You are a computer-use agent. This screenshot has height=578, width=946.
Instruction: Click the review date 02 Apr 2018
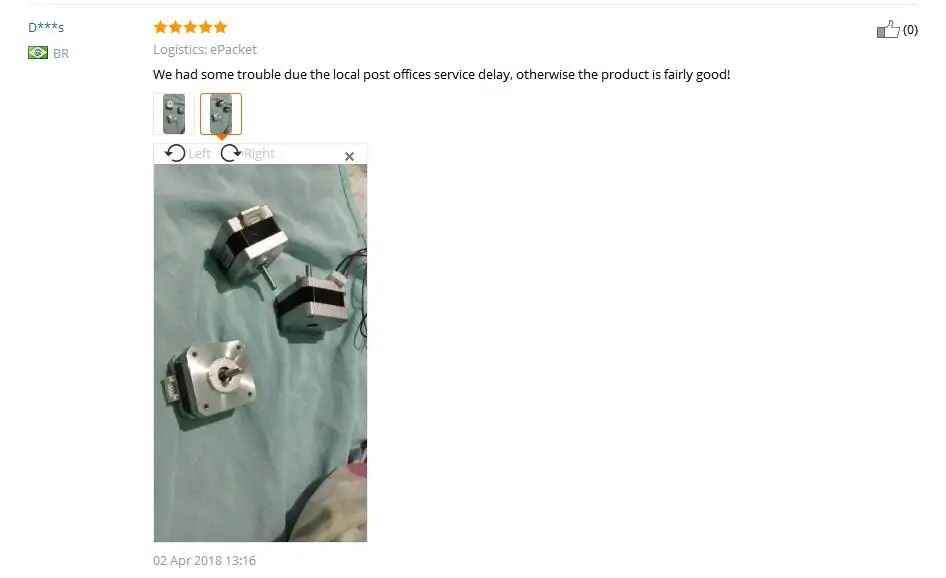205,561
